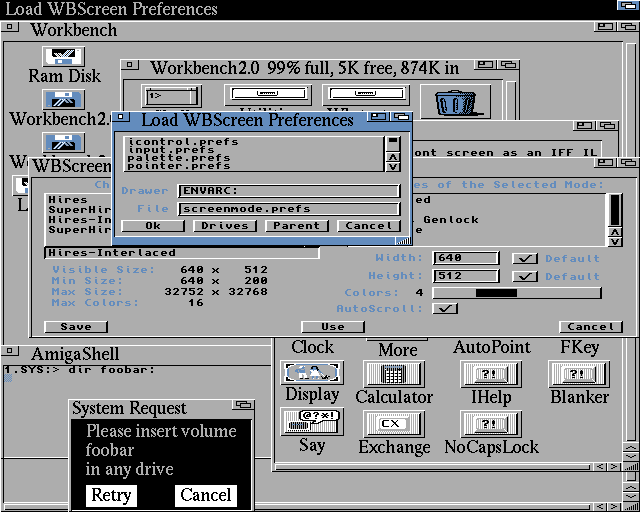Click Cancel in System Request
The width and height of the screenshot is (640, 512).
tap(206, 495)
